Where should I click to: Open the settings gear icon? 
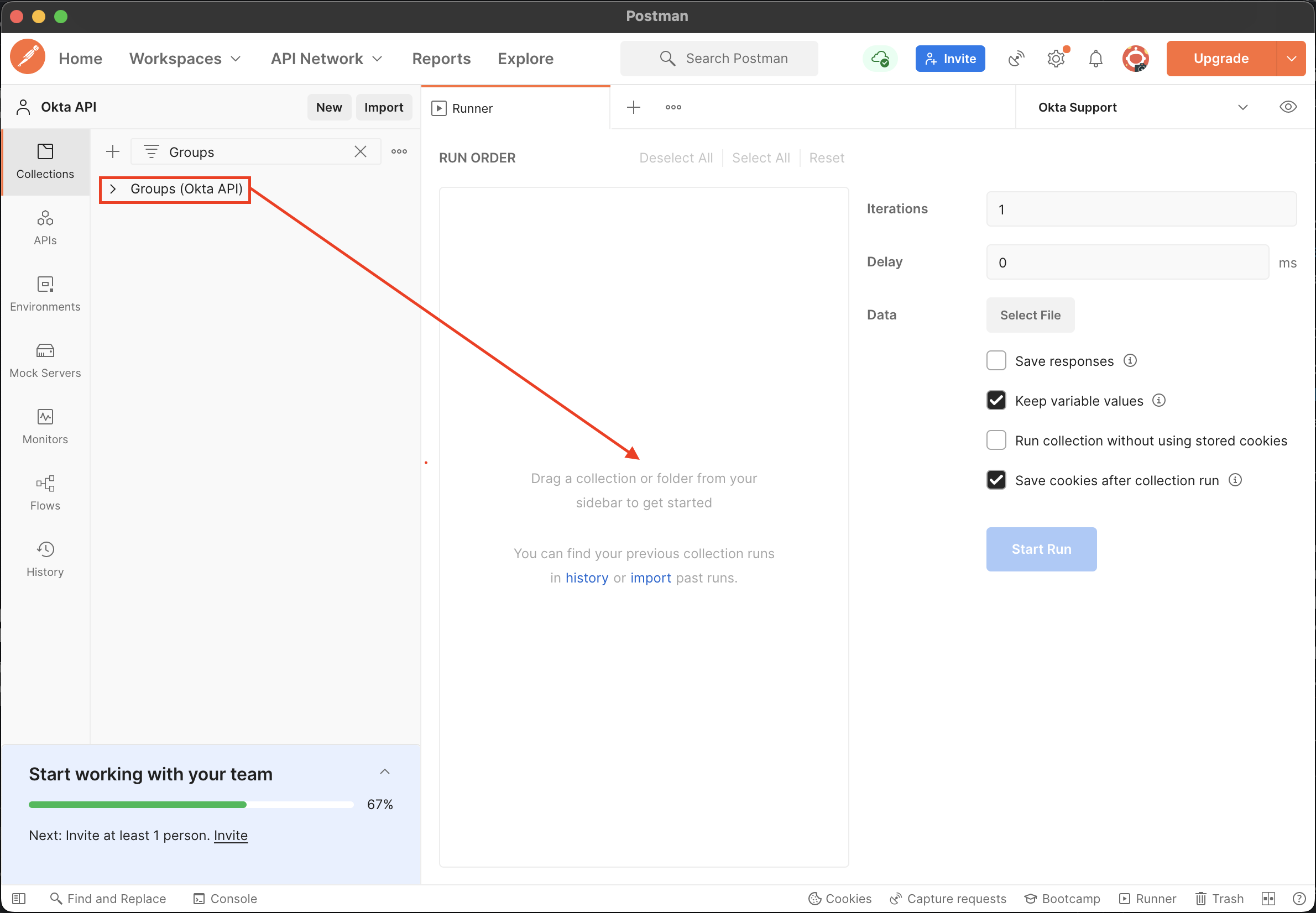click(x=1056, y=59)
